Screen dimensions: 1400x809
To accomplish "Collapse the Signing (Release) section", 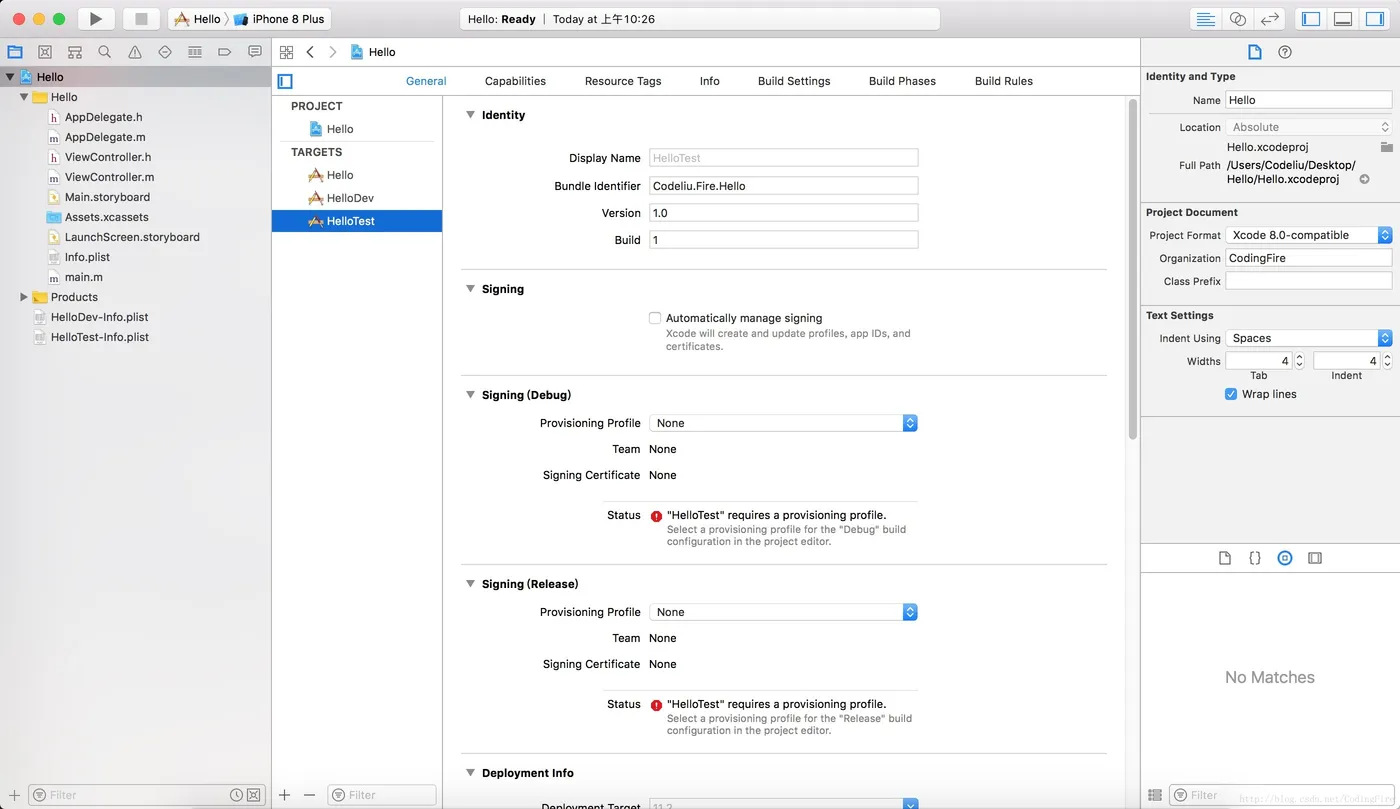I will [x=470, y=584].
